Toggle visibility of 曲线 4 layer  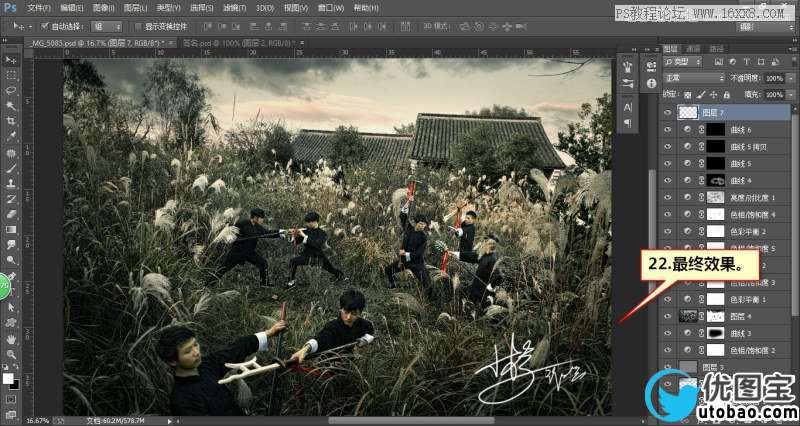(x=667, y=180)
